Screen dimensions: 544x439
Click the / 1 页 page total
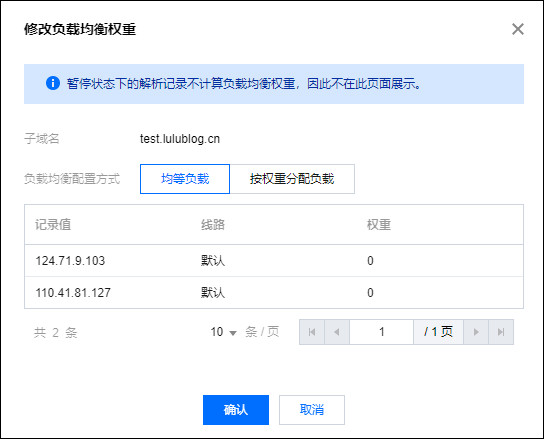coord(438,332)
